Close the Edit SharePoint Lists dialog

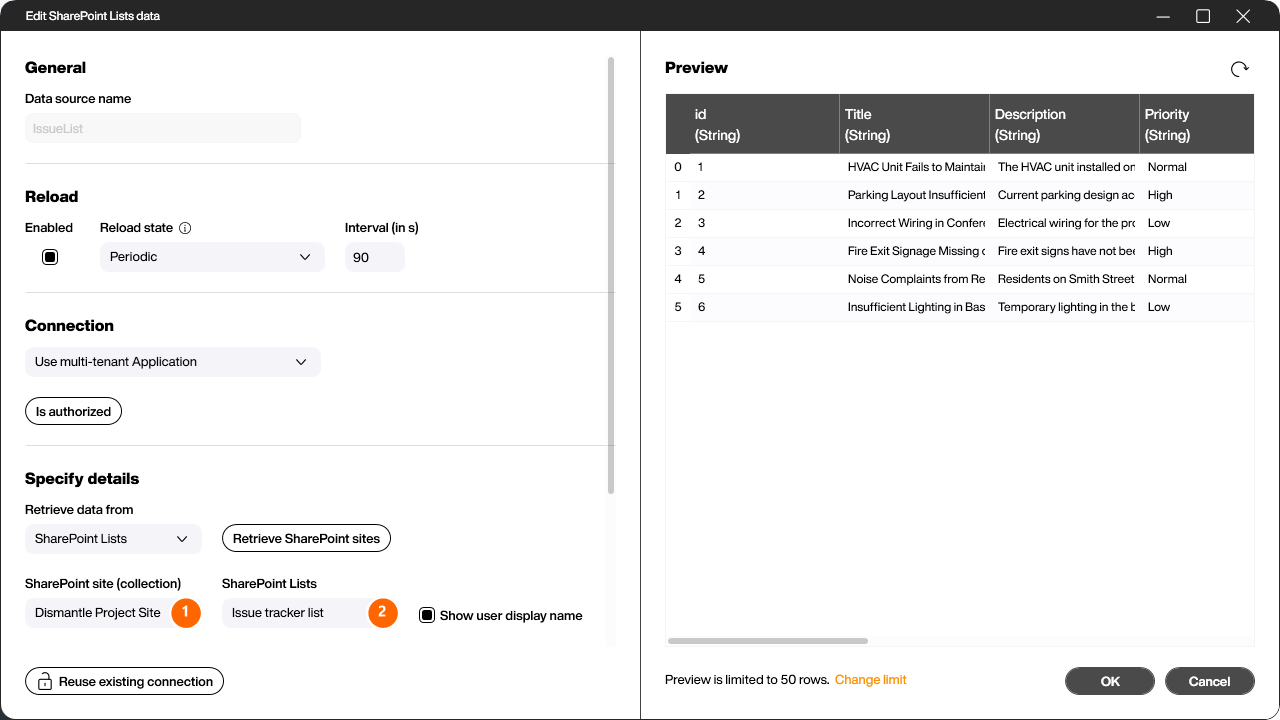1243,16
